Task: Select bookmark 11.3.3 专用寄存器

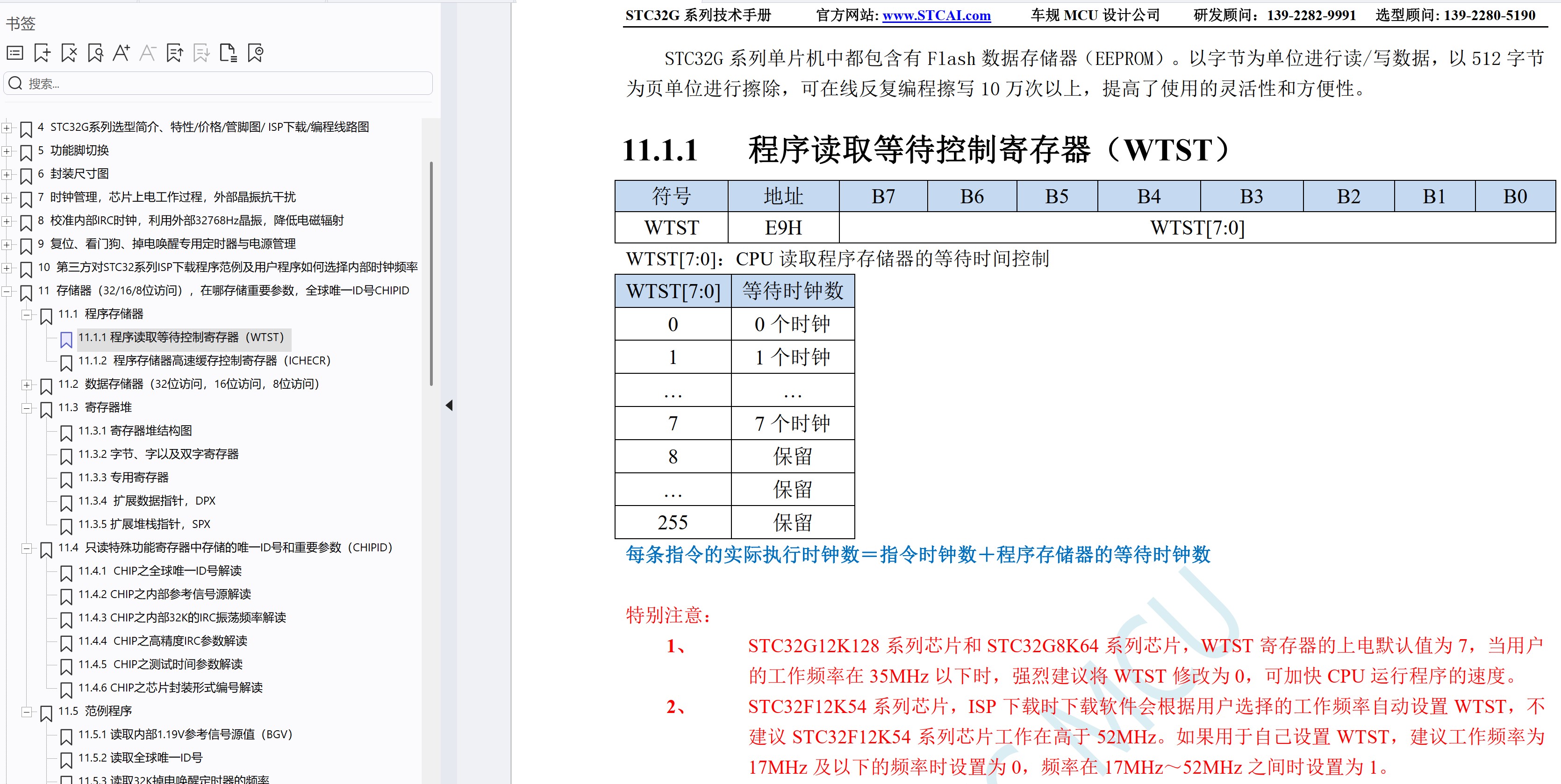Action: (124, 478)
